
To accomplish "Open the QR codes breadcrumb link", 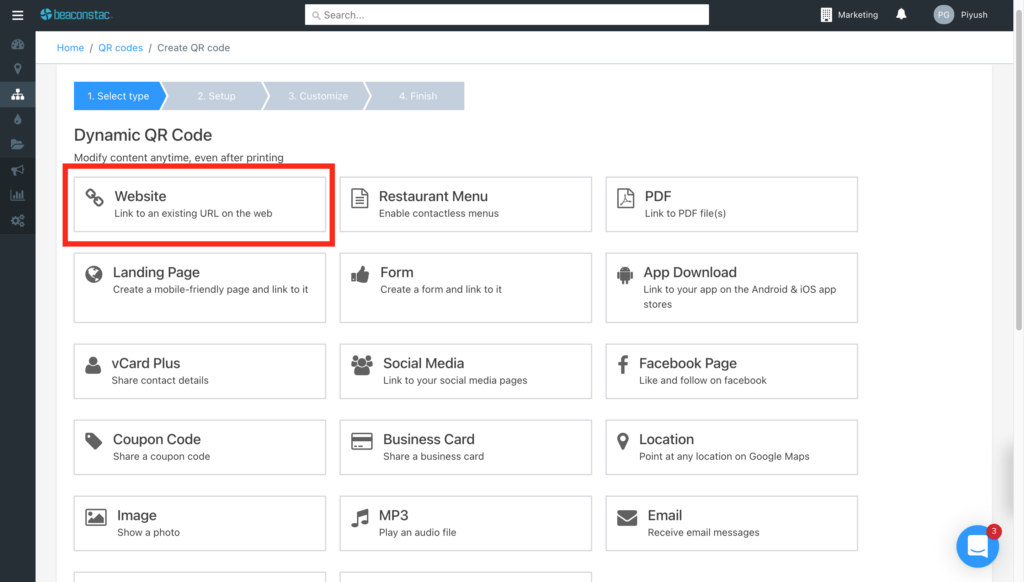I will (x=120, y=47).
